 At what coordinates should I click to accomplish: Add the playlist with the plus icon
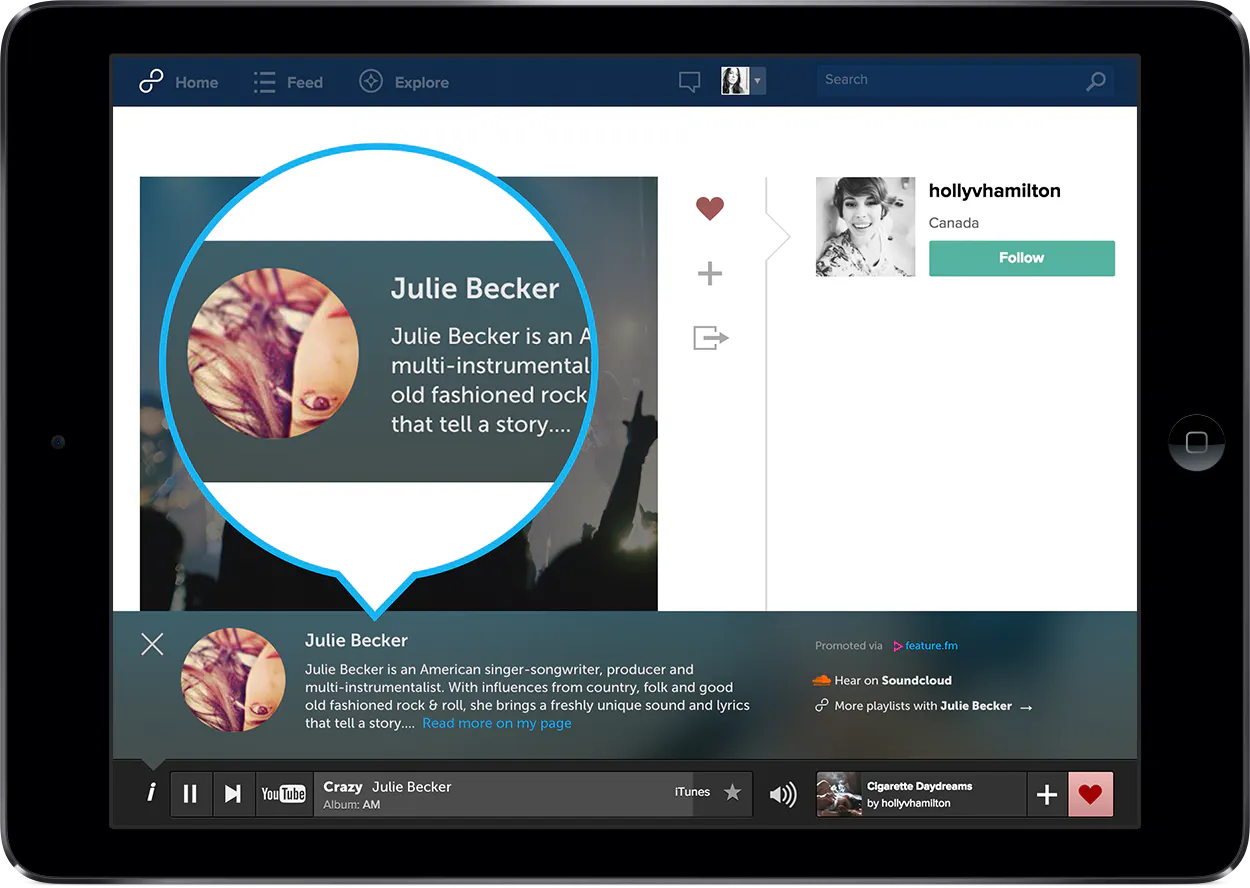coord(710,273)
